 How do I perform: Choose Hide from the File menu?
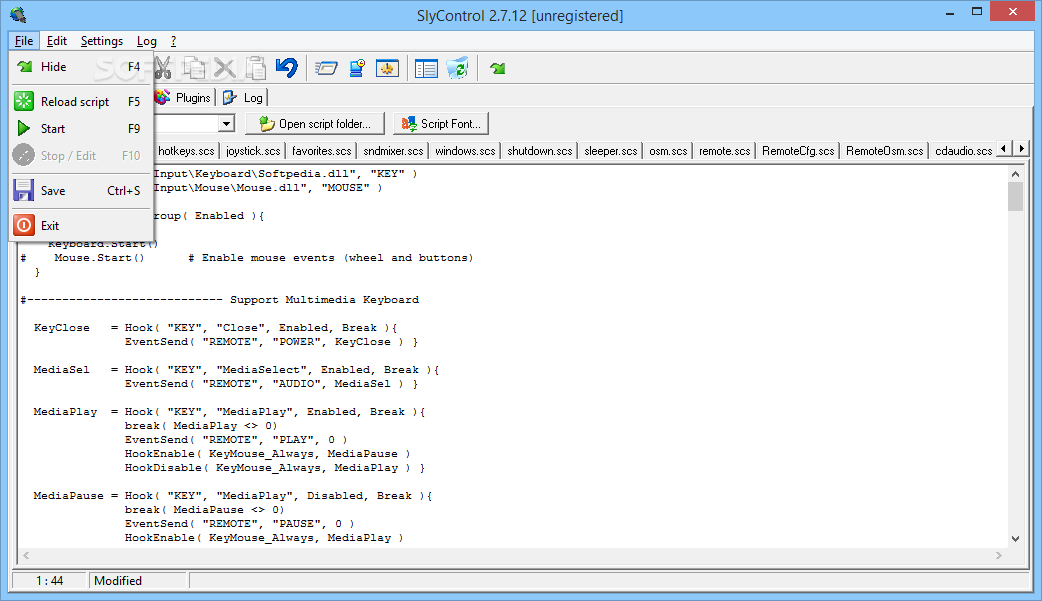pos(82,66)
